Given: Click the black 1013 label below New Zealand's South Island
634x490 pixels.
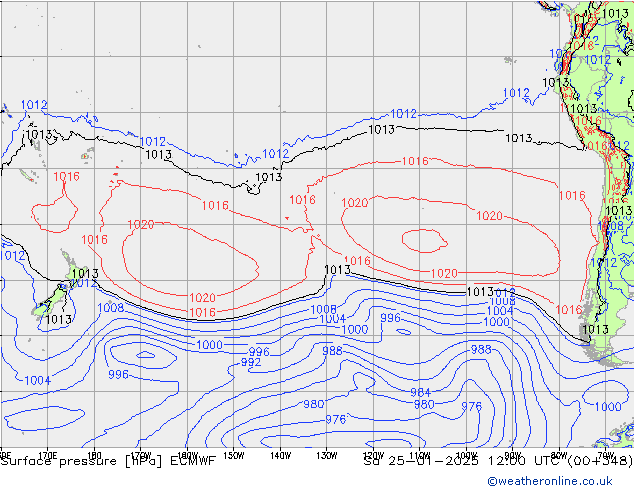Looking at the screenshot, I should (59, 320).
